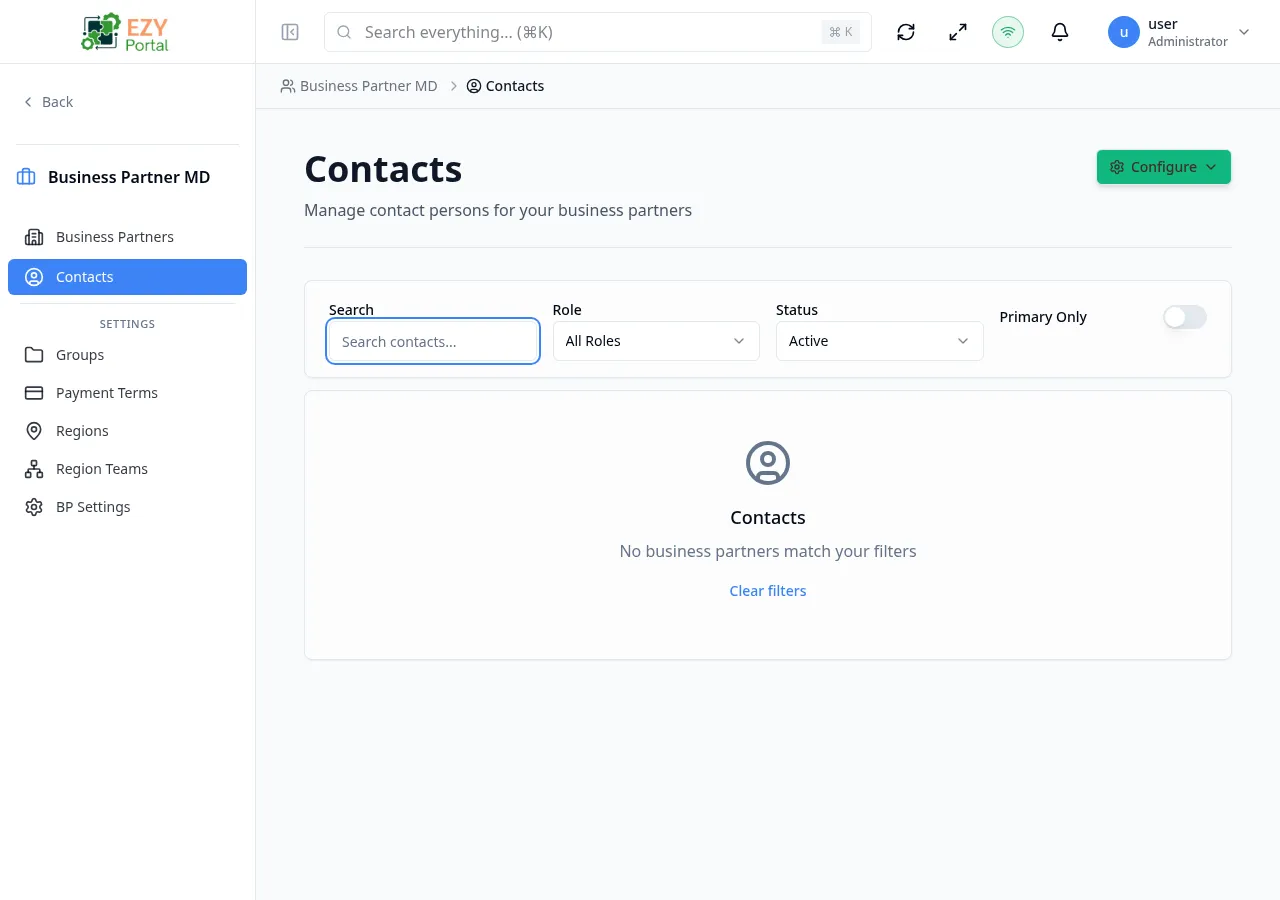Select Contacts in the sidebar menu
The height and width of the screenshot is (900, 1280).
84,277
